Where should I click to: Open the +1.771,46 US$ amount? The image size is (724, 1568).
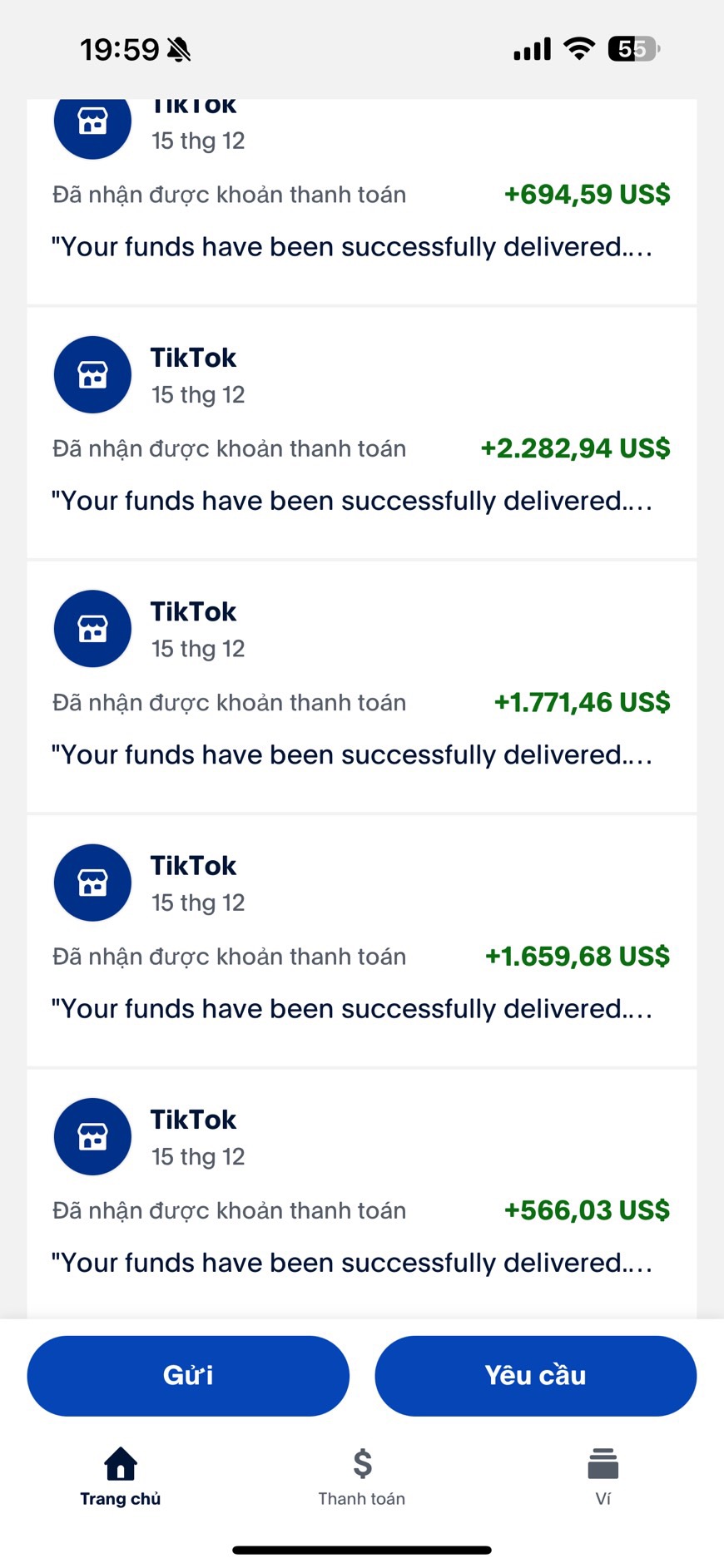click(582, 702)
